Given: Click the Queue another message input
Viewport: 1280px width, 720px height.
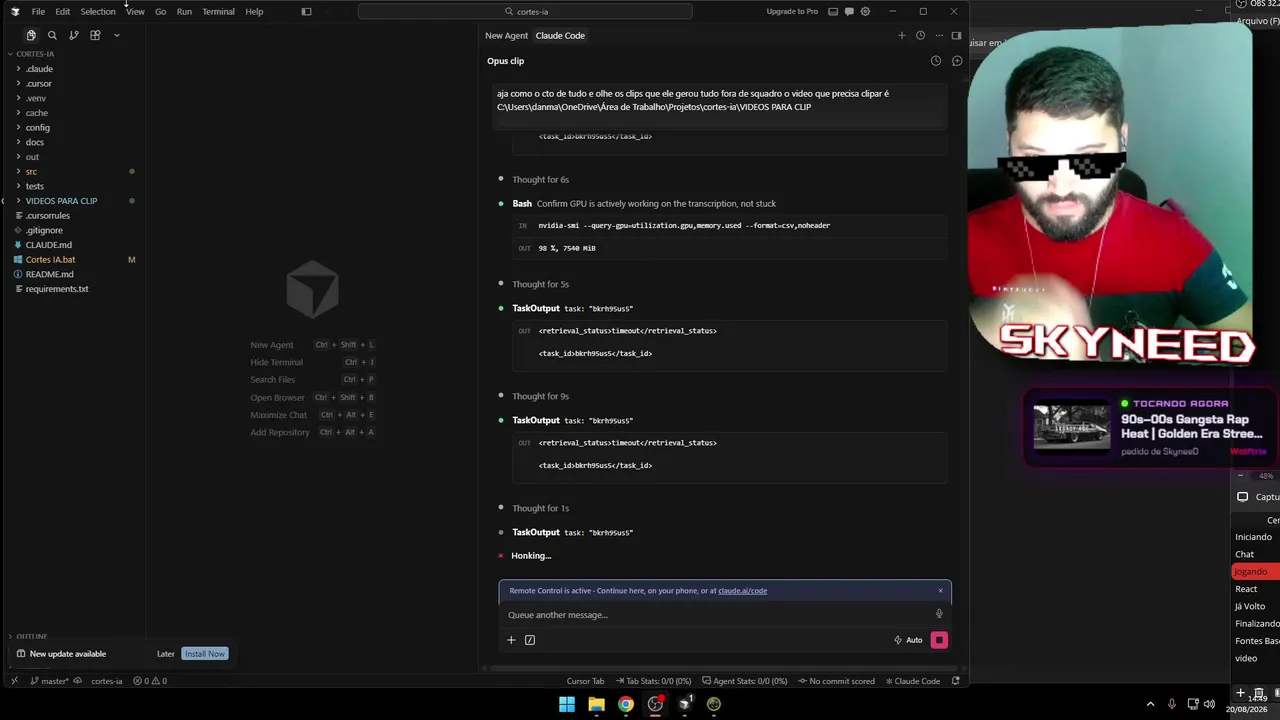Looking at the screenshot, I should pos(715,615).
